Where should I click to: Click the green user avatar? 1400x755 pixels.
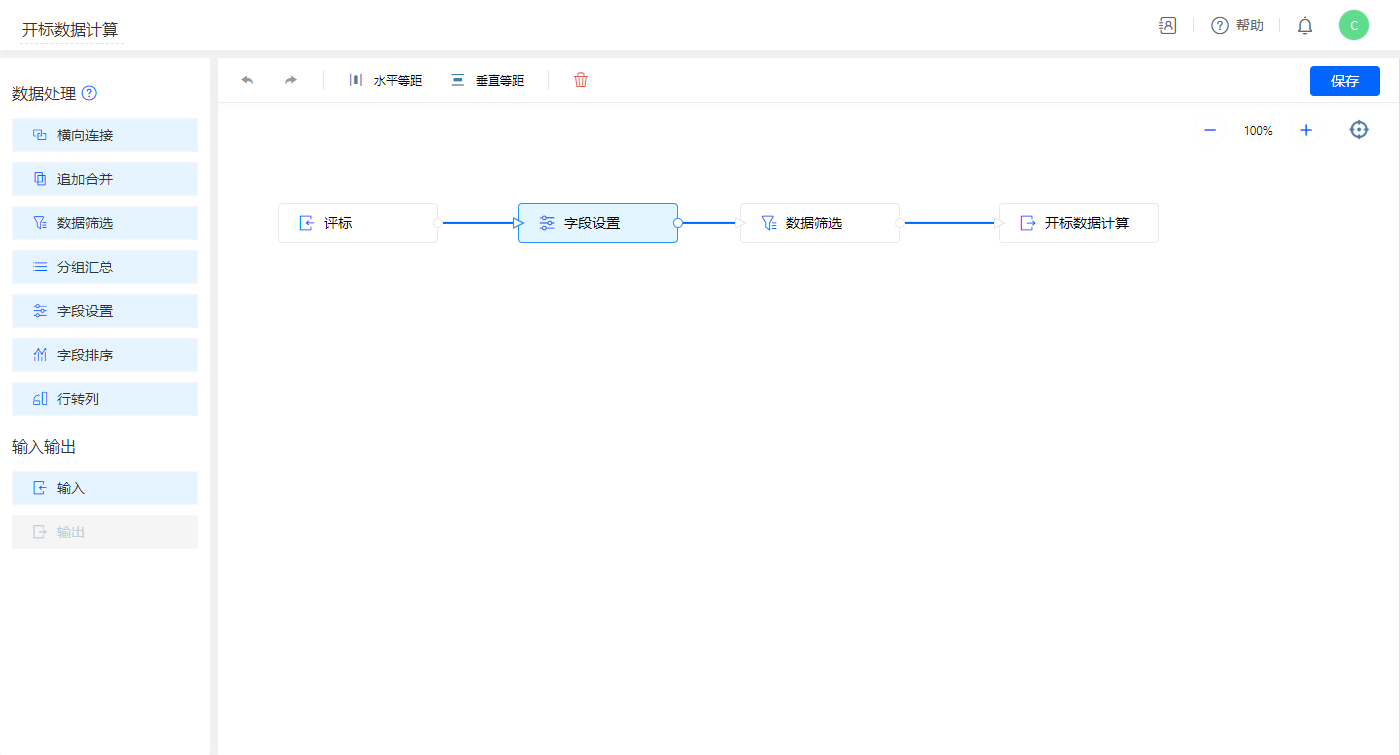tap(1353, 26)
